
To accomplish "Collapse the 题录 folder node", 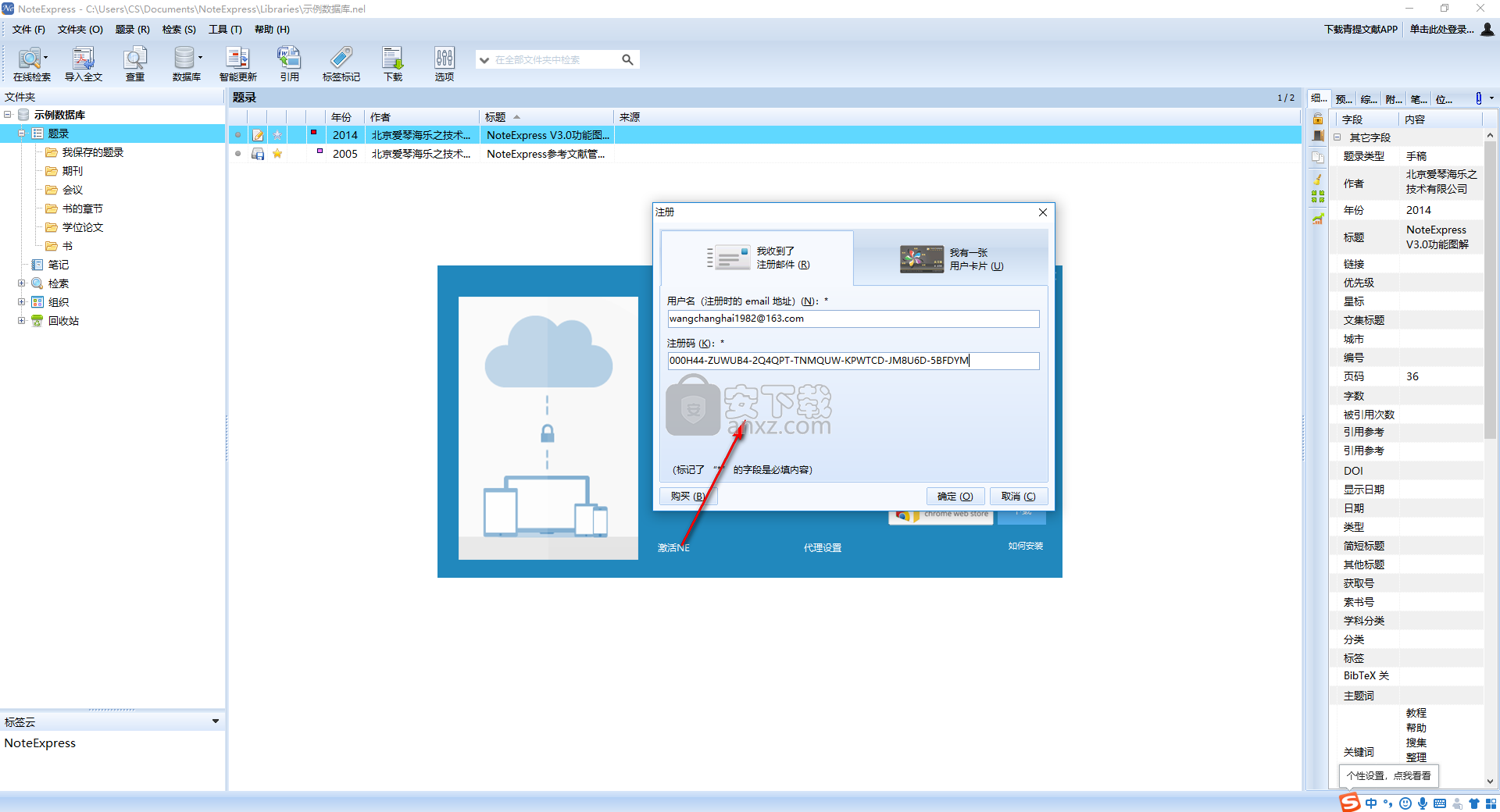I will 22,134.
